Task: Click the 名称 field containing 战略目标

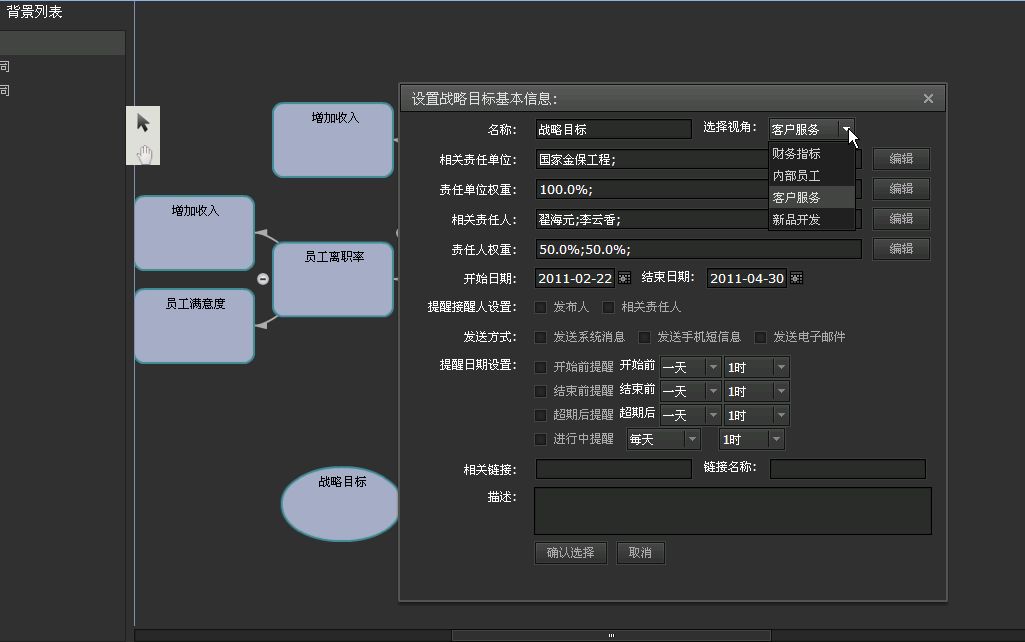Action: pos(613,129)
